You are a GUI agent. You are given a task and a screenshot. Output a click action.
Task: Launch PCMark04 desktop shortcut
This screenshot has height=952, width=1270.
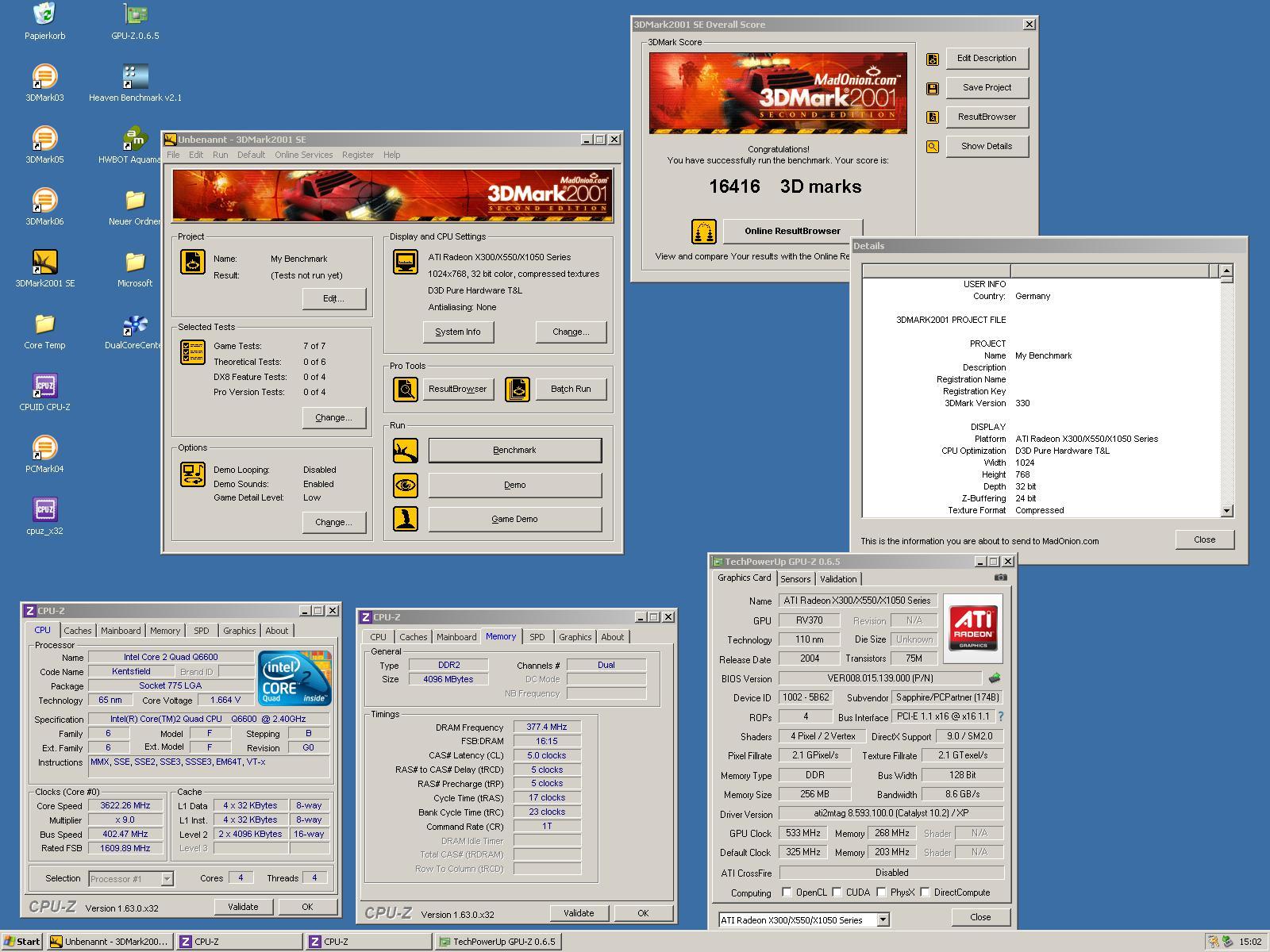[45, 447]
